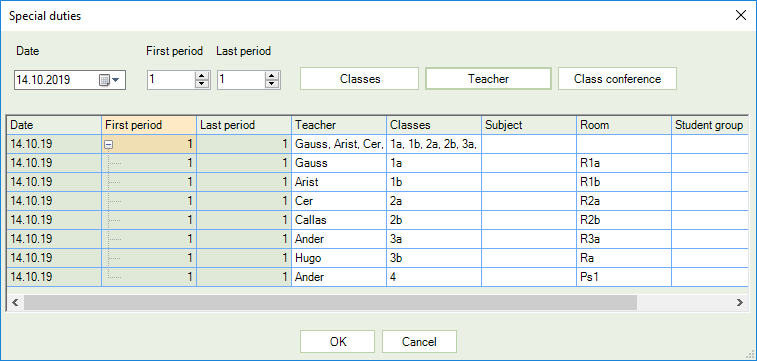
Task: Close the Special duties dialog
Action: click(740, 15)
